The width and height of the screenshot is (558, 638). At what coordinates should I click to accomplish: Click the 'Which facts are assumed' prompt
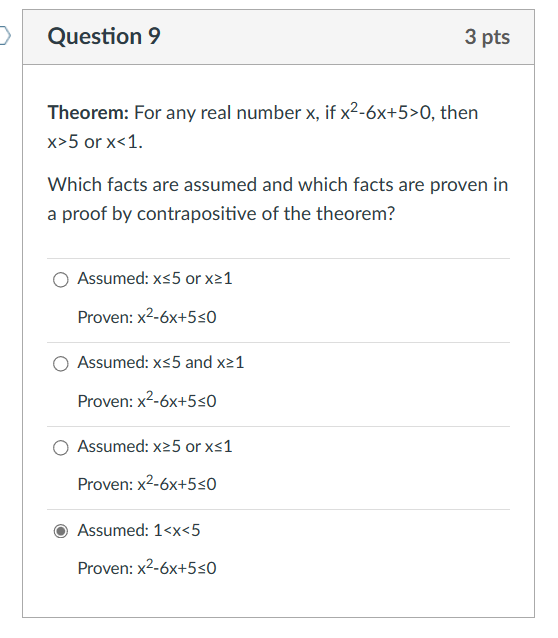click(153, 185)
